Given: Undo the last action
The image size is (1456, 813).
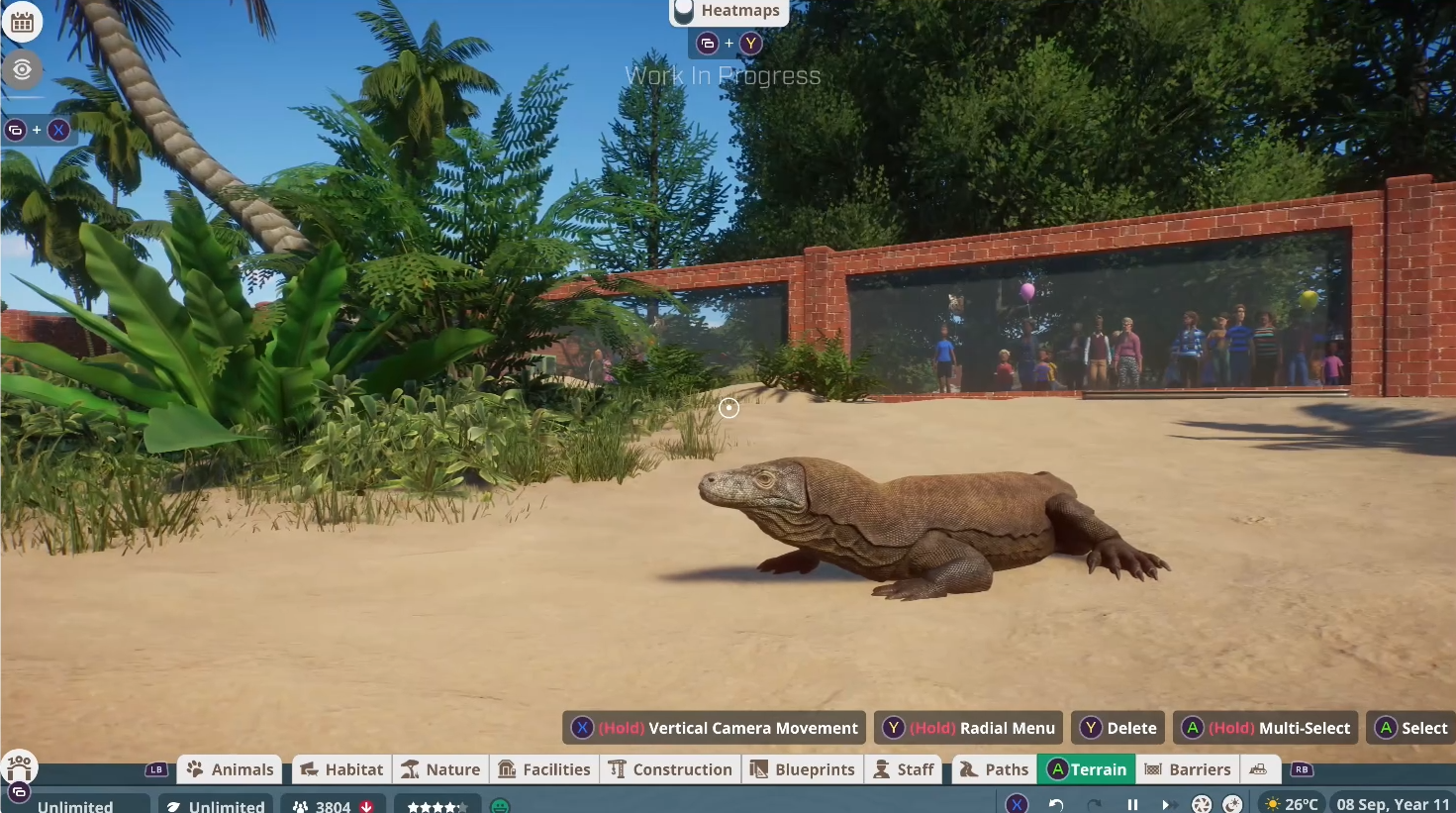Looking at the screenshot, I should click(1056, 805).
